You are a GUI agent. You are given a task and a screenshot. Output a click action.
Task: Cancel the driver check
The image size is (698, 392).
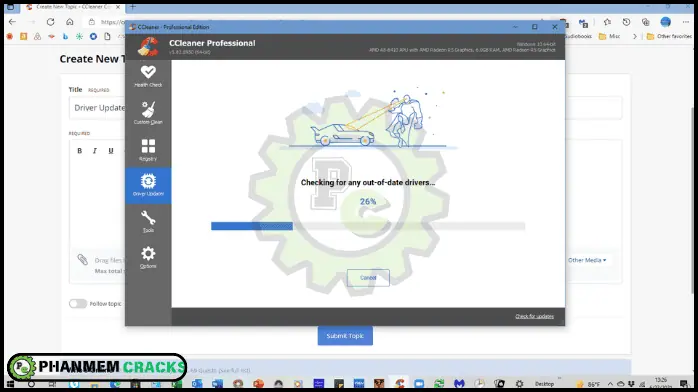368,278
